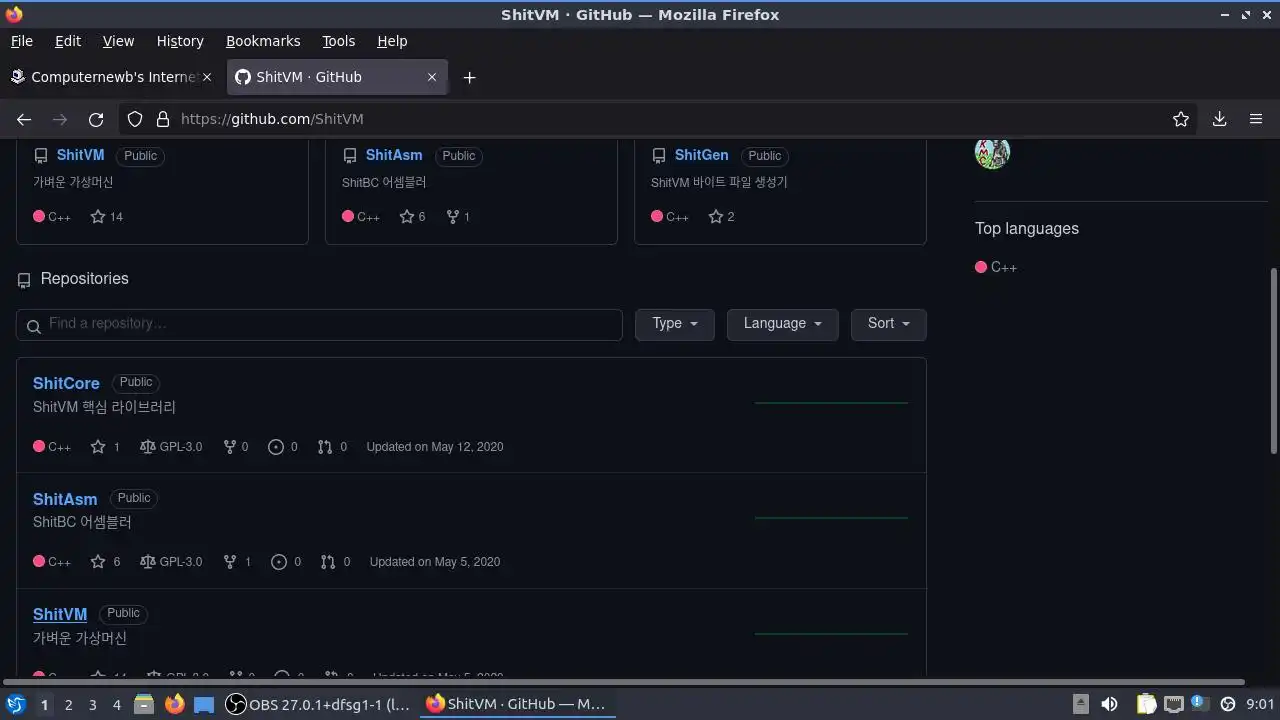
Task: Open the Sort dropdown
Action: coord(889,324)
